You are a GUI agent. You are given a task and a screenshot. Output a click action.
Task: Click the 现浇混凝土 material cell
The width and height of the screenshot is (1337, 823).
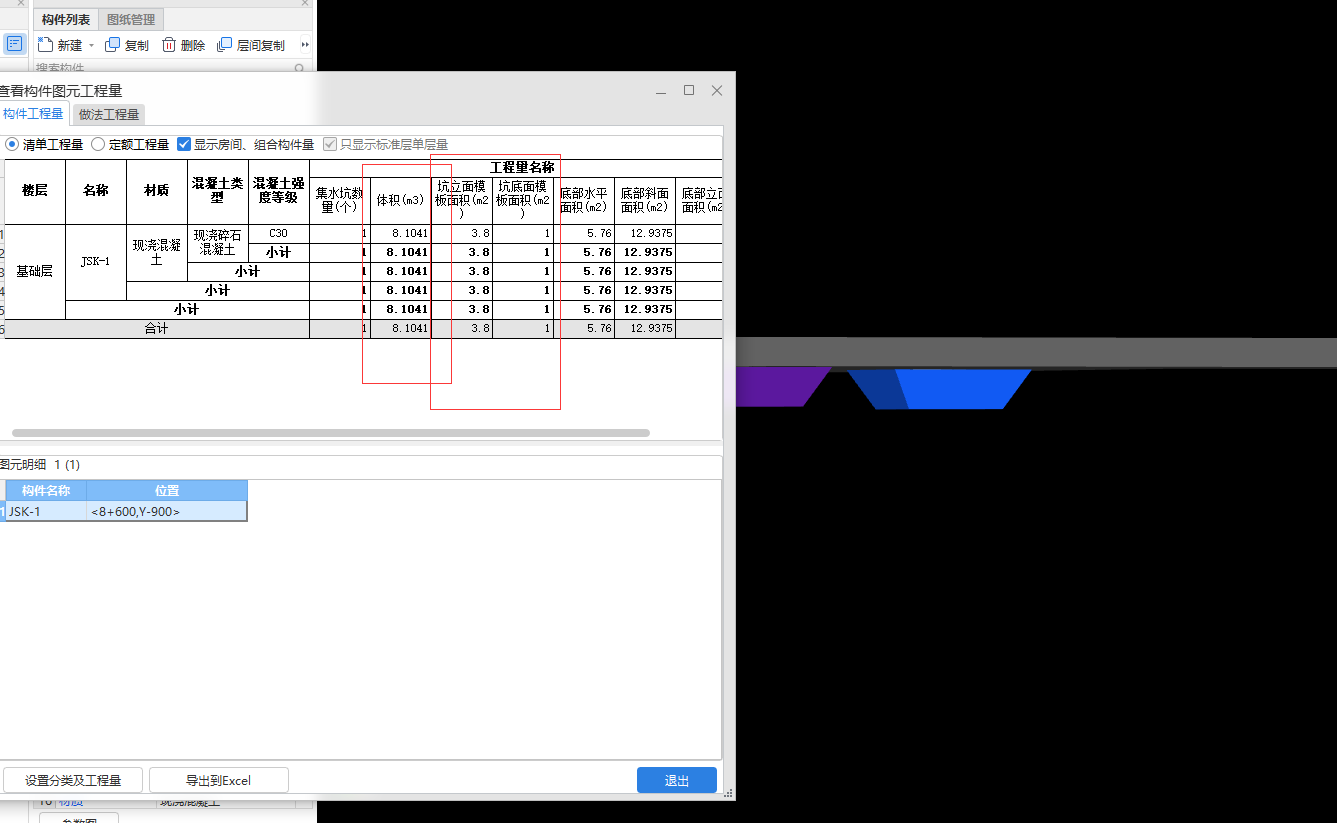[x=157, y=252]
